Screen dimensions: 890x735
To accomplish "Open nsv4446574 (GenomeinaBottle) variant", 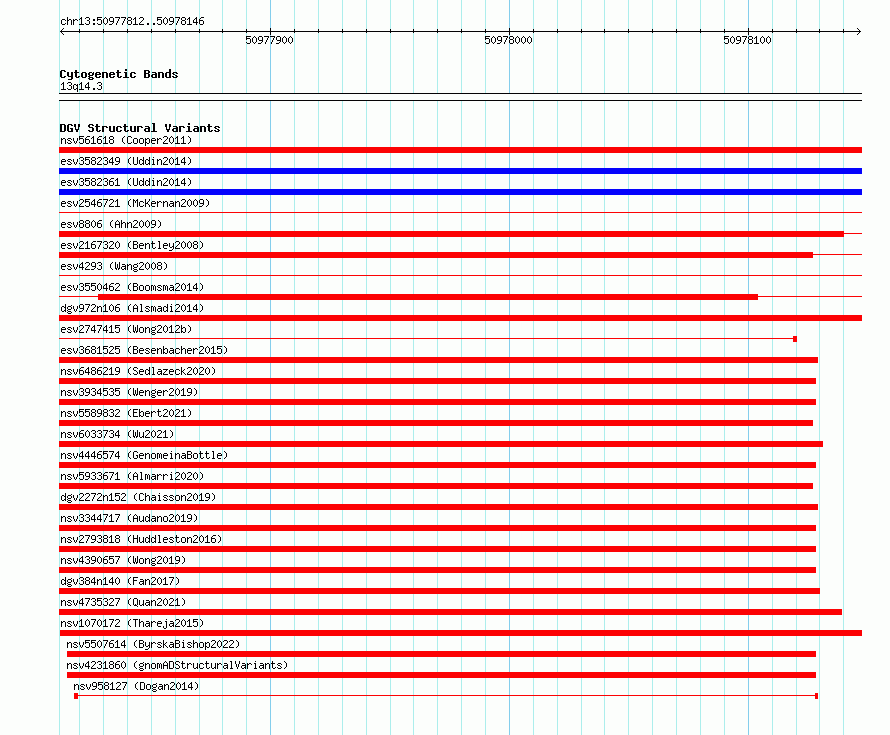I will pos(144,455).
